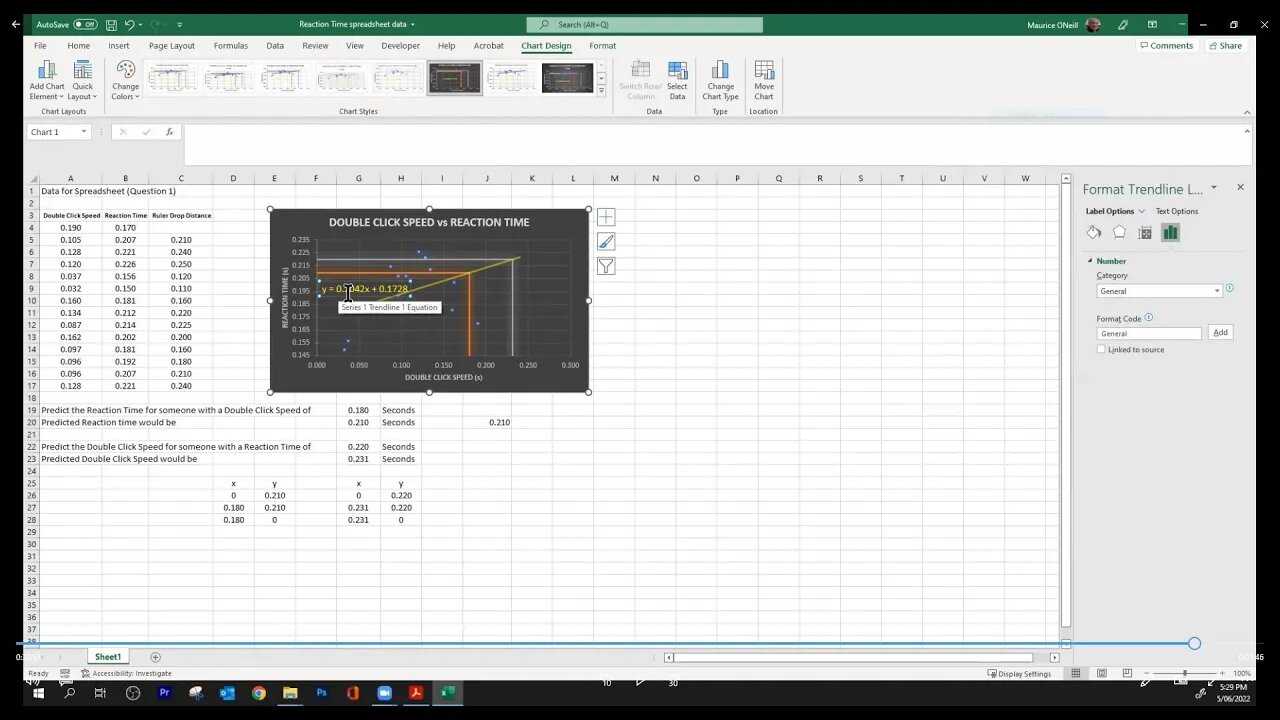1280x720 pixels.
Task: Open Display Settings in status bar
Action: [1020, 674]
